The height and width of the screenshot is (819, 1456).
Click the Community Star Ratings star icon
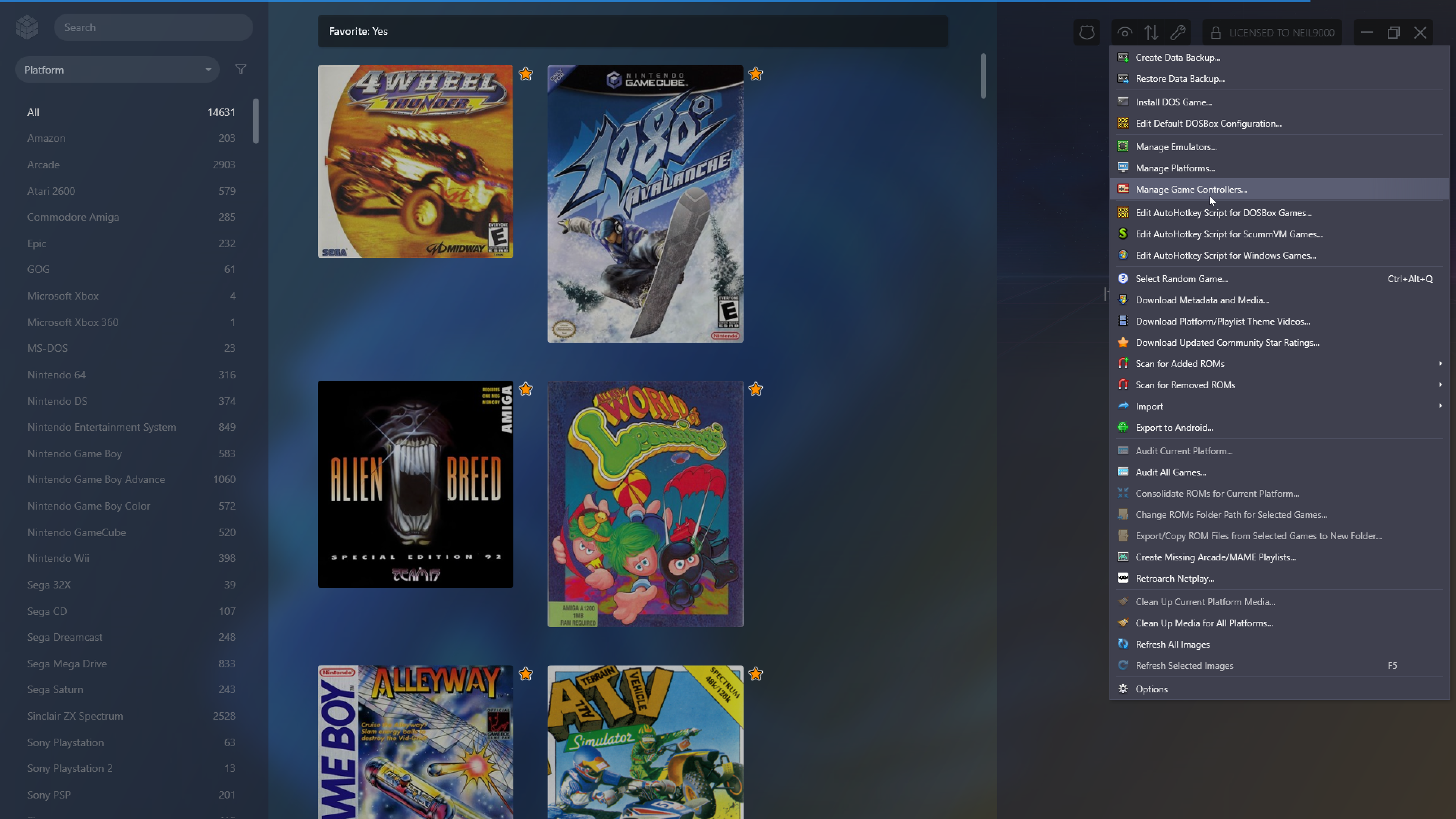[x=1123, y=342]
